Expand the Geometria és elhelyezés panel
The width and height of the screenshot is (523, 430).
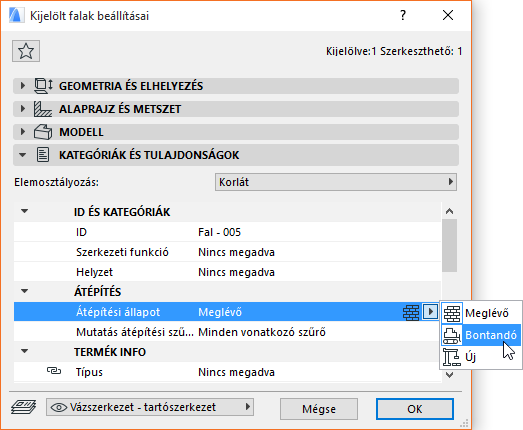pos(23,86)
